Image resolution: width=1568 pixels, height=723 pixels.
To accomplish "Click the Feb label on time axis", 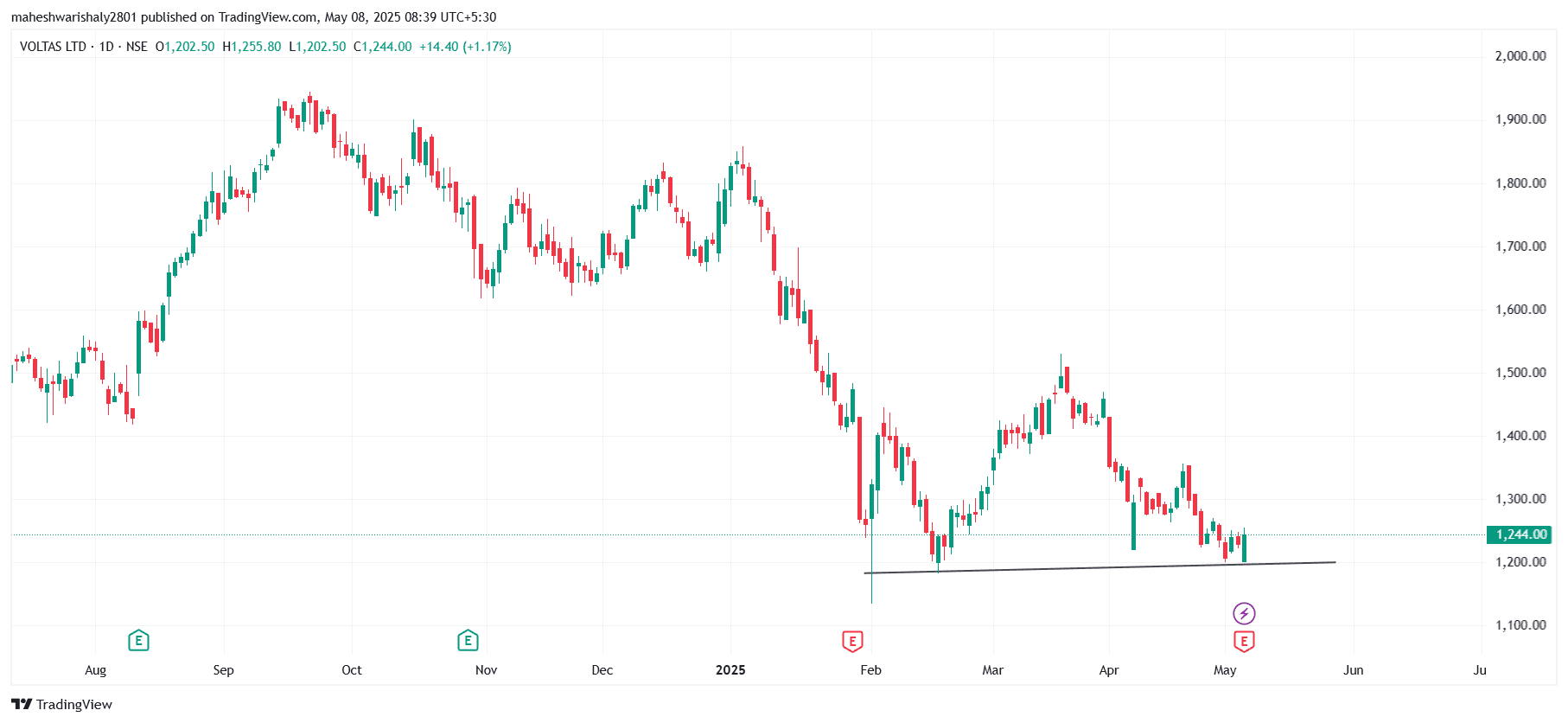I will (871, 670).
